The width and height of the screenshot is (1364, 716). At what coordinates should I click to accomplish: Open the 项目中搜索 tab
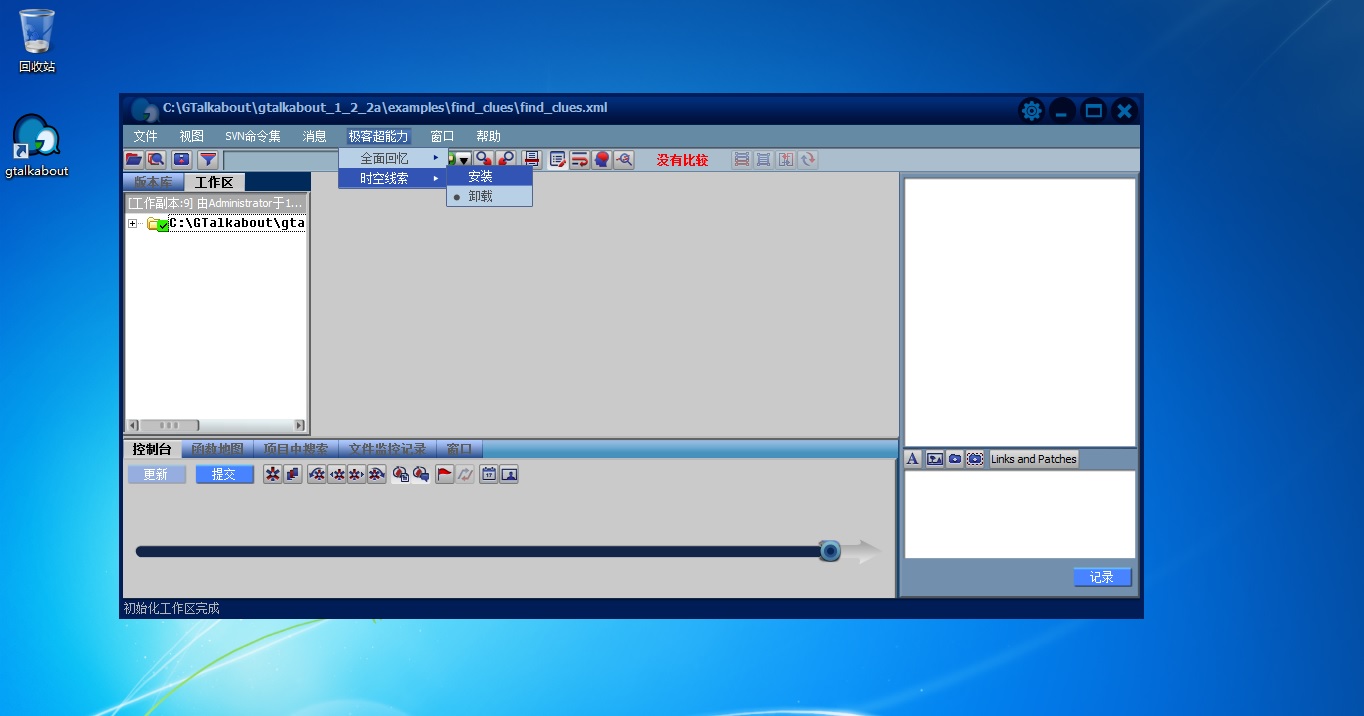point(296,449)
